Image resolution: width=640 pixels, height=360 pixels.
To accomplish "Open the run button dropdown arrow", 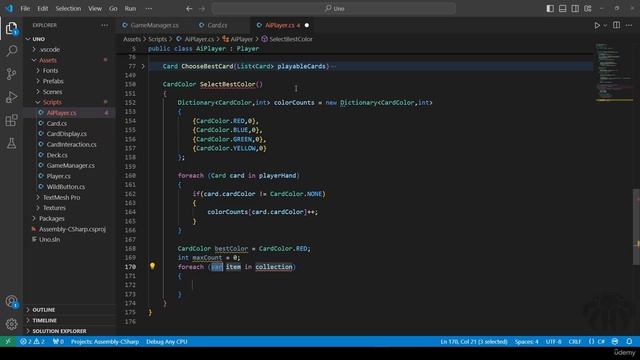I will pos(605,25).
